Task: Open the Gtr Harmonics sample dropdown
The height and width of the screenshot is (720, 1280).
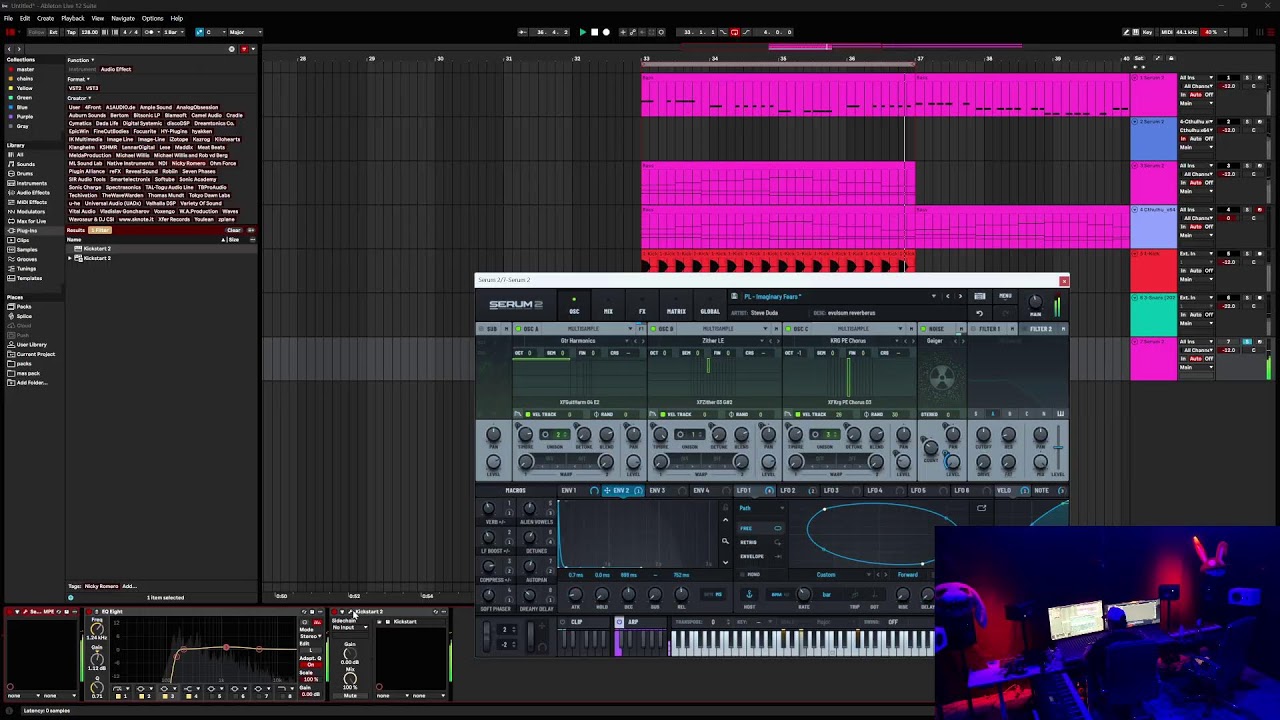Action: 577,341
